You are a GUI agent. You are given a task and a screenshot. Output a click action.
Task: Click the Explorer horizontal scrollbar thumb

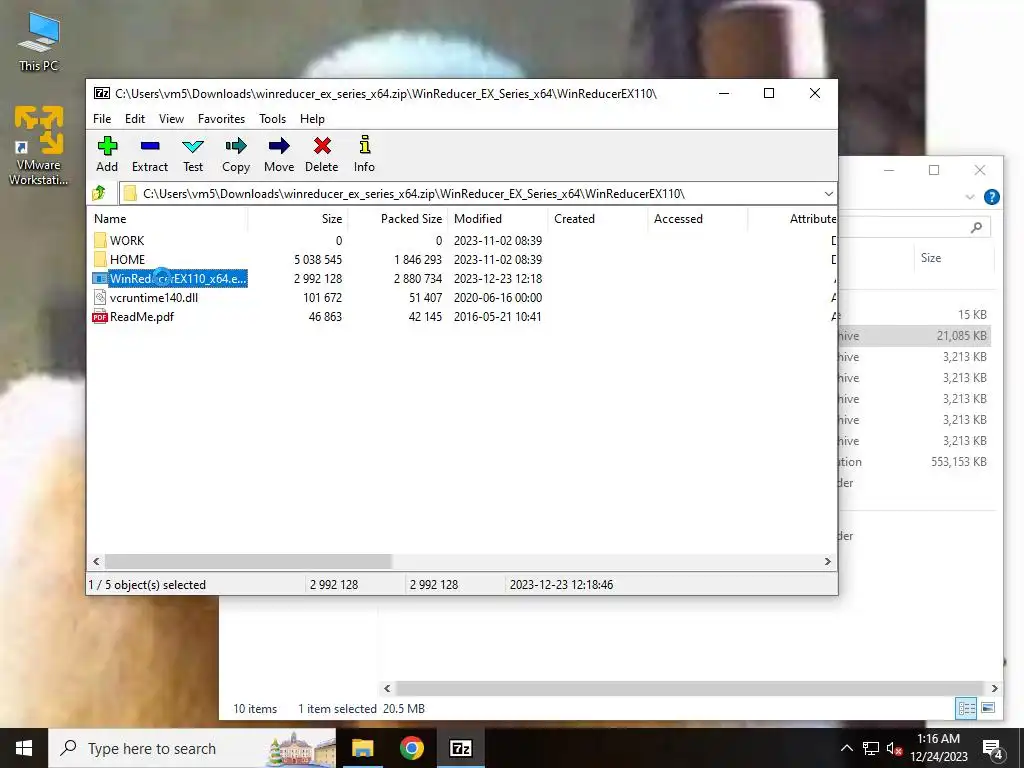[x=689, y=688]
